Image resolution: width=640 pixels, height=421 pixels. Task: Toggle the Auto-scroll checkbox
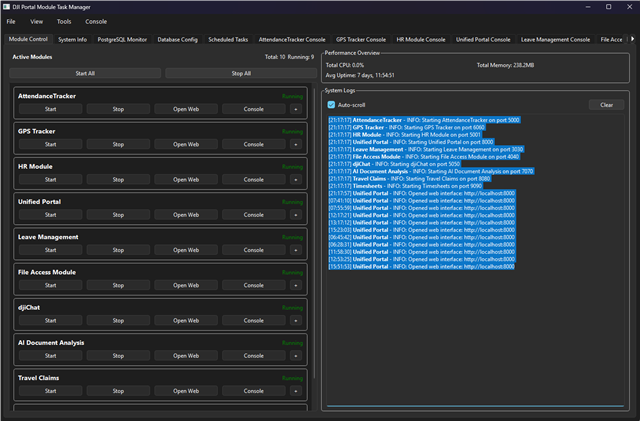pyautogui.click(x=331, y=105)
